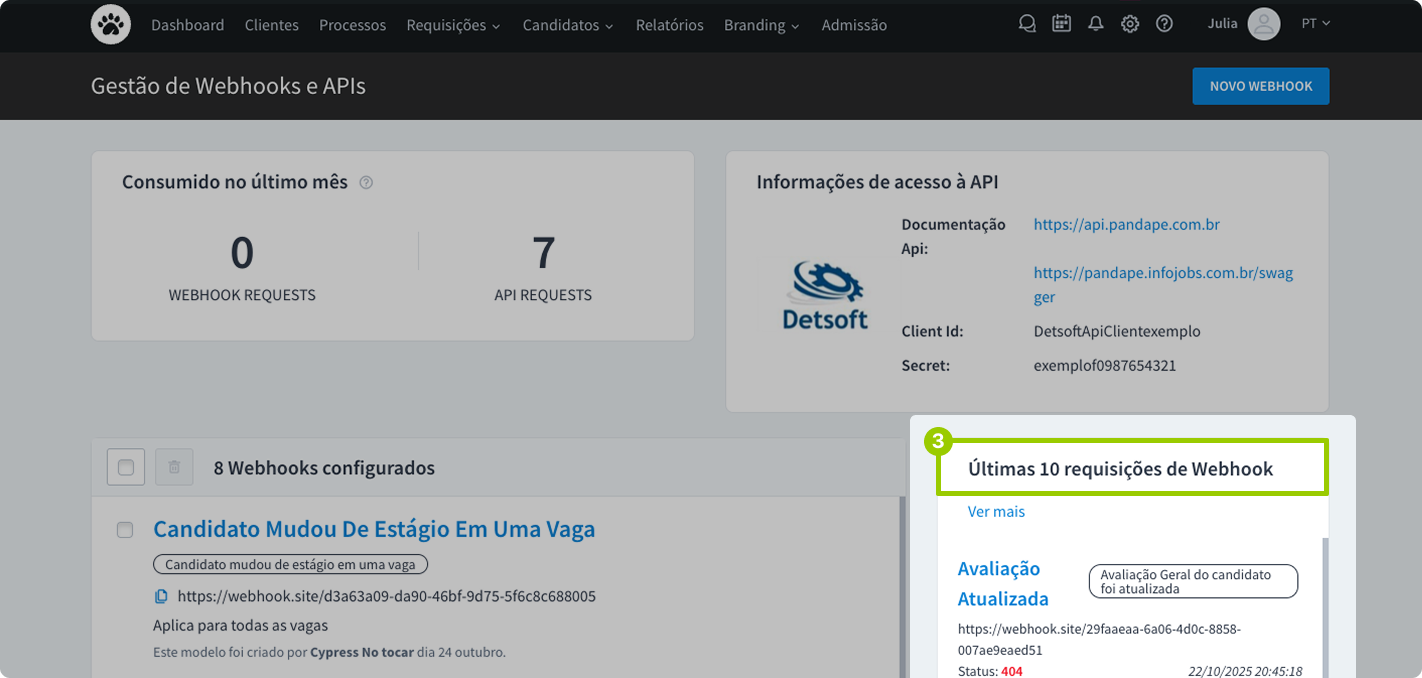Click info icon beside Consumido no último mês
1422x678 pixels.
click(366, 183)
